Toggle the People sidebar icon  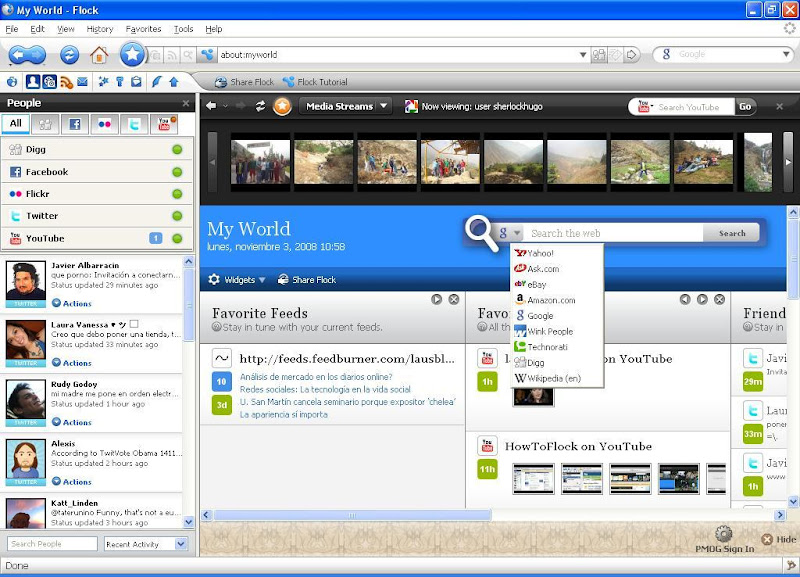(x=33, y=82)
